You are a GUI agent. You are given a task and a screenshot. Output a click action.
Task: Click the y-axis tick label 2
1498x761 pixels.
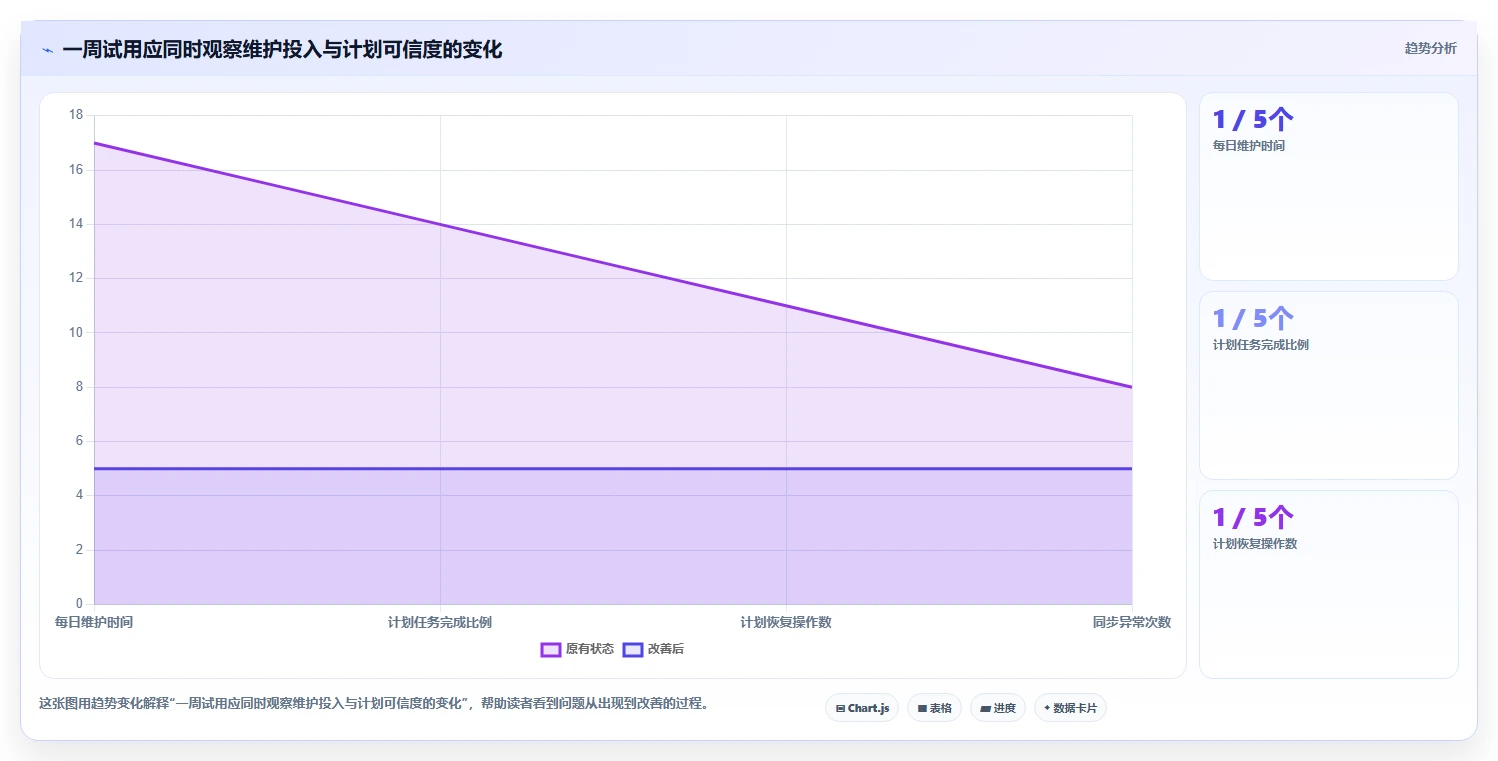tap(80, 550)
